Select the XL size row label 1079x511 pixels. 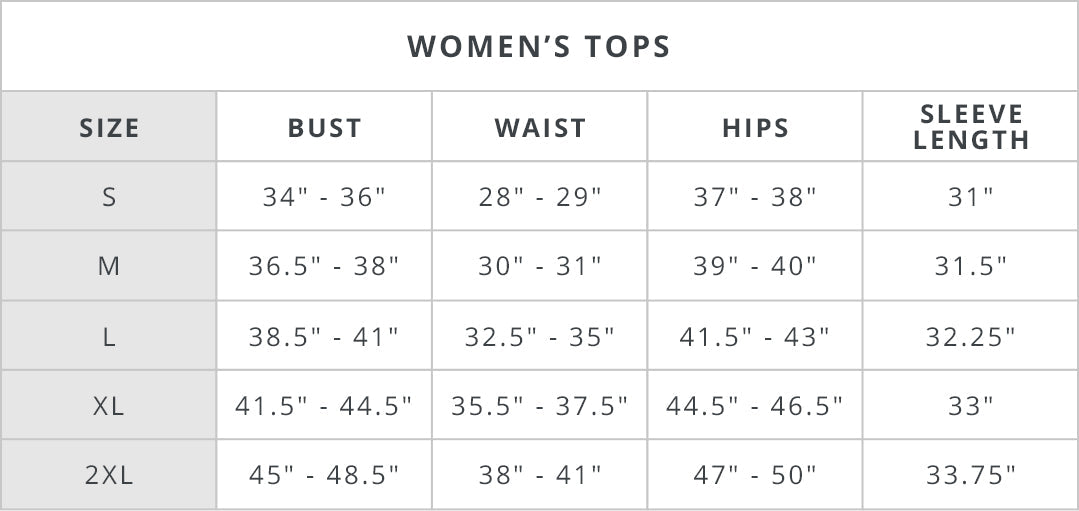click(109, 406)
